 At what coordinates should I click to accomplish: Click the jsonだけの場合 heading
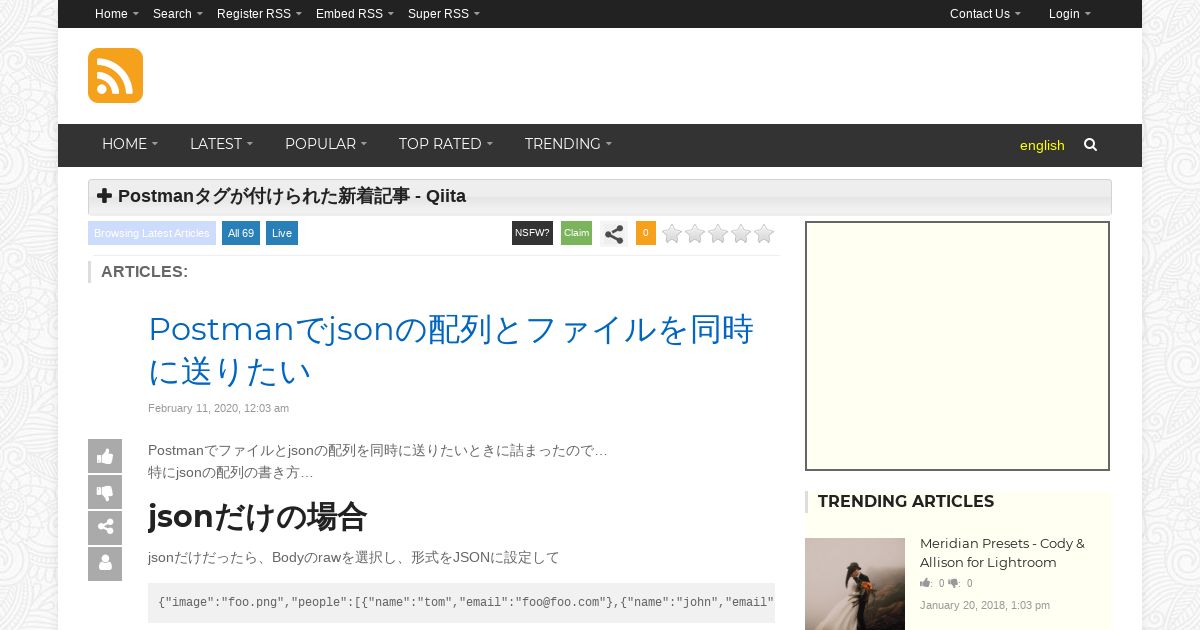[x=258, y=517]
